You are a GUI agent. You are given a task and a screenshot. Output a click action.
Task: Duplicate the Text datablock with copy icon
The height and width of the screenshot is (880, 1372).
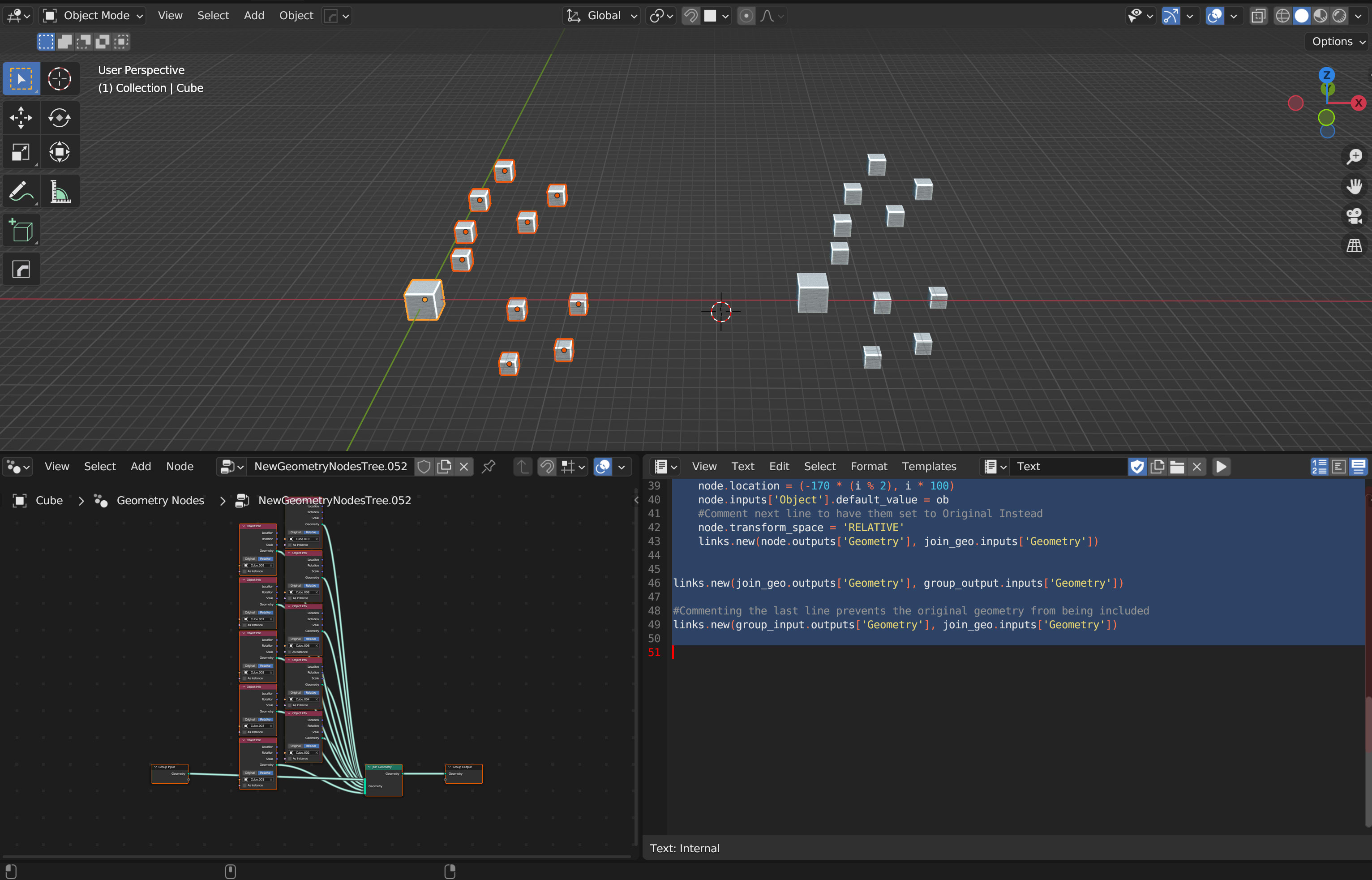point(1158,467)
